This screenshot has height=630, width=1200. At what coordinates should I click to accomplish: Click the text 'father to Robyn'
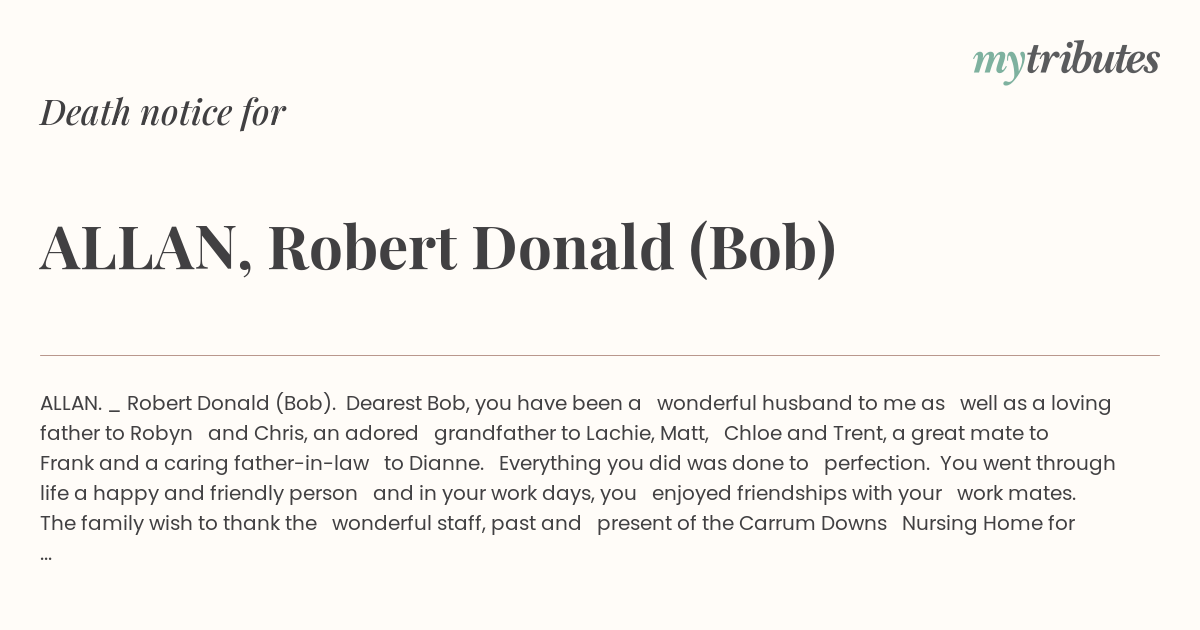coord(116,434)
